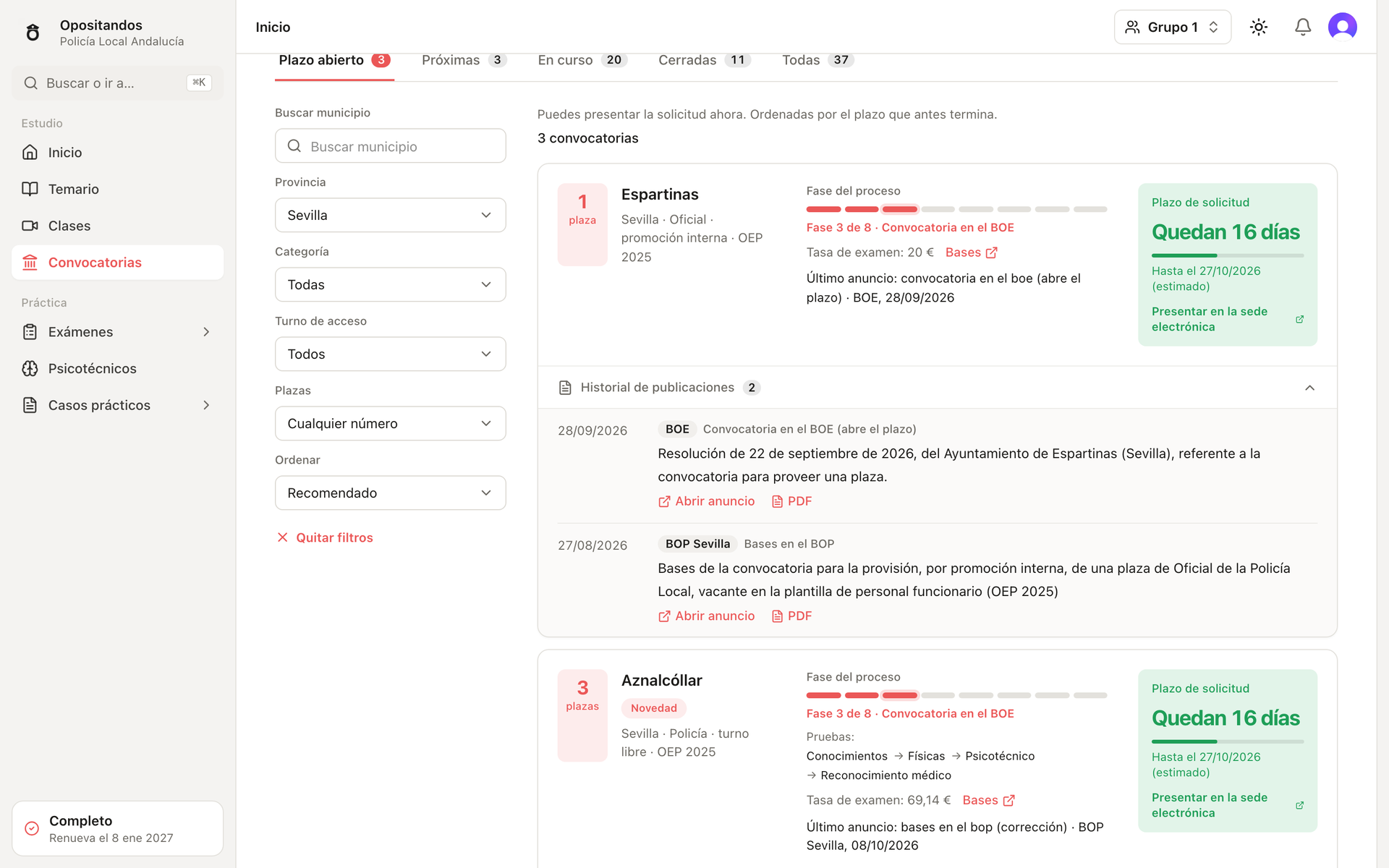
Task: Select Convocatorias in the sidebar
Action: (x=117, y=263)
